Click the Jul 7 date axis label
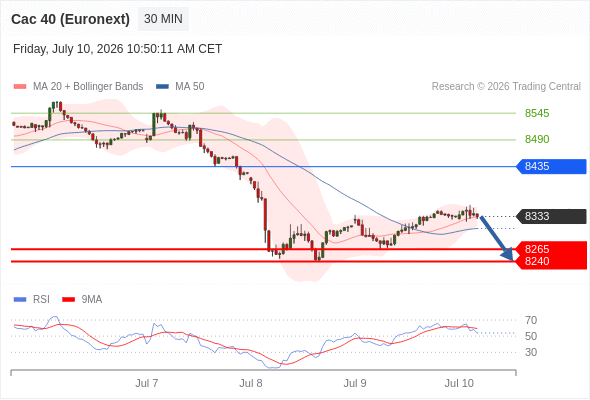This screenshot has width=590, height=400. click(147, 383)
